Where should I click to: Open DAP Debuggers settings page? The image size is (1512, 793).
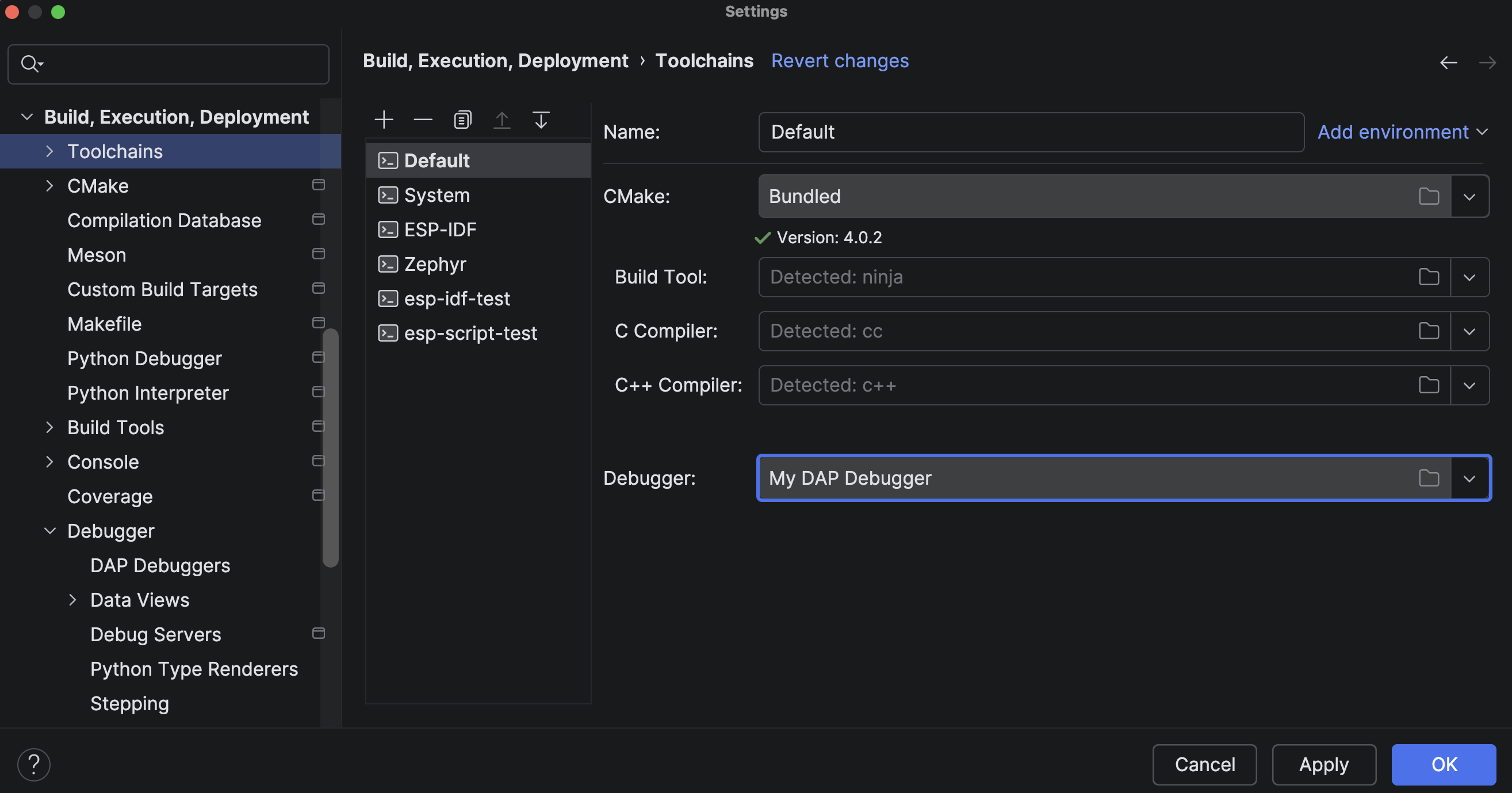pyautogui.click(x=160, y=565)
